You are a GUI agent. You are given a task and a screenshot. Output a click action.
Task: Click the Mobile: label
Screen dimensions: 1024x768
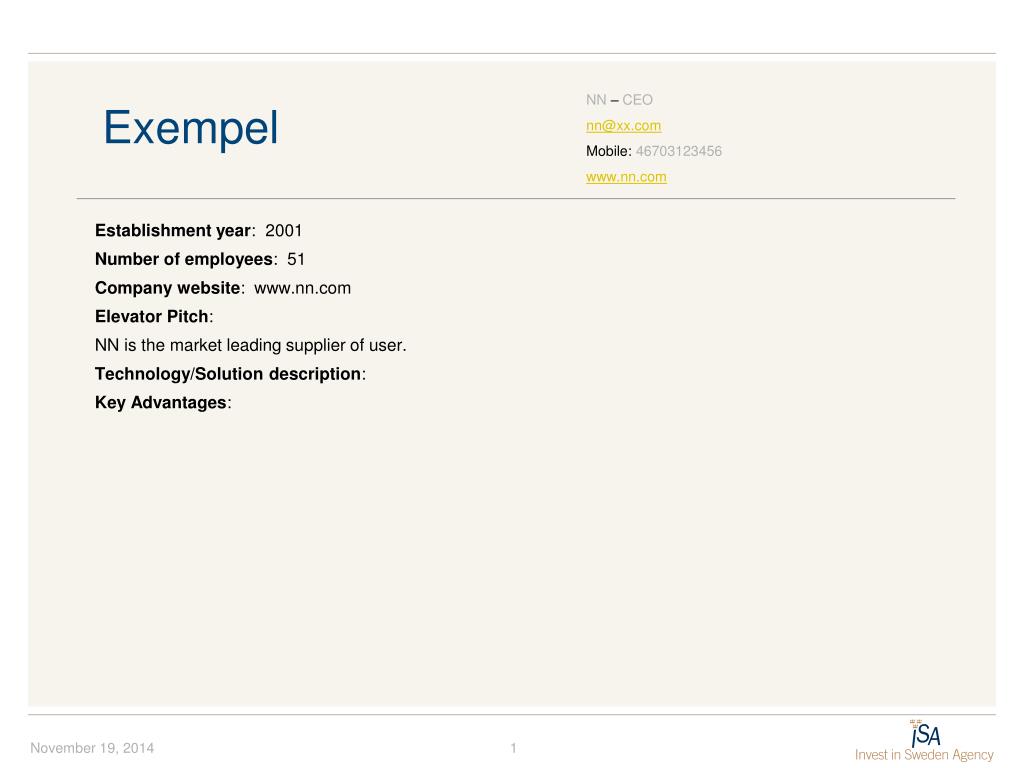click(609, 151)
